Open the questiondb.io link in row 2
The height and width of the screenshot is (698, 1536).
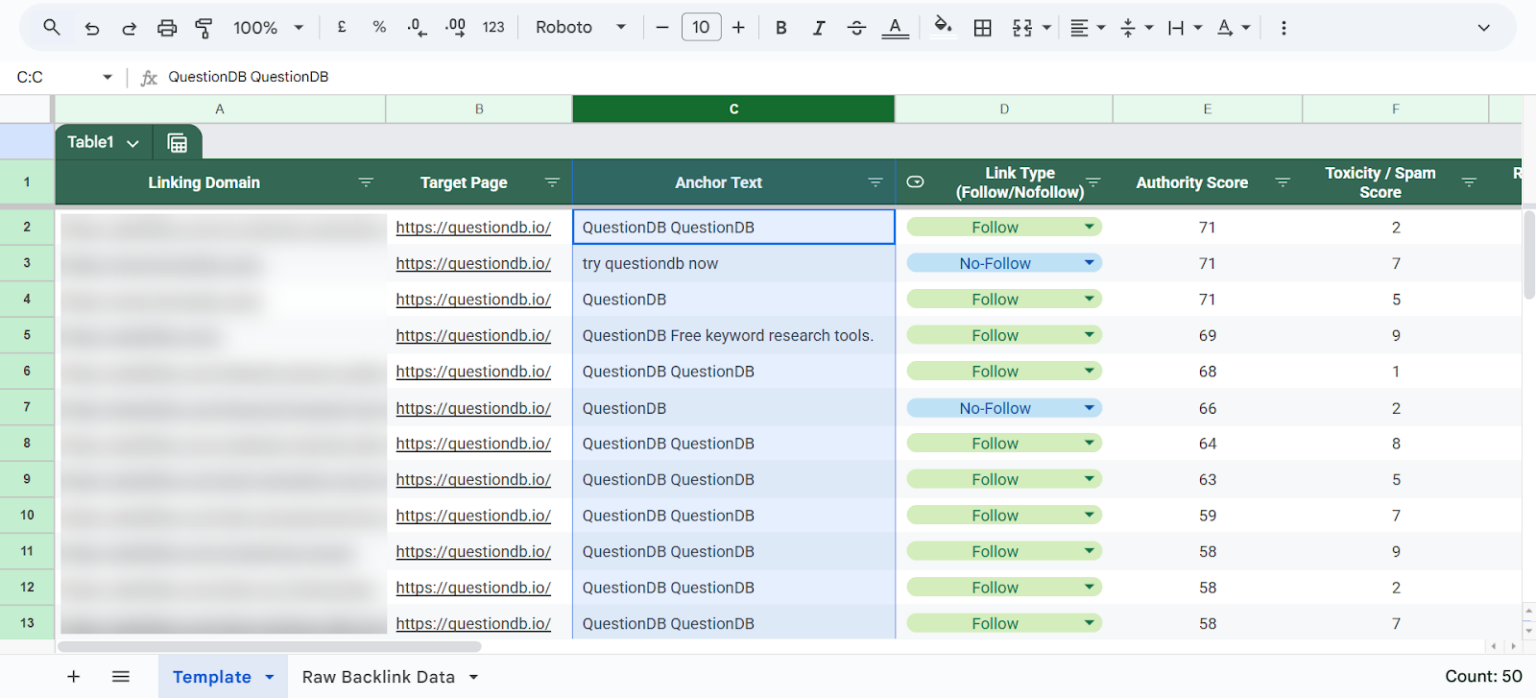(x=473, y=227)
